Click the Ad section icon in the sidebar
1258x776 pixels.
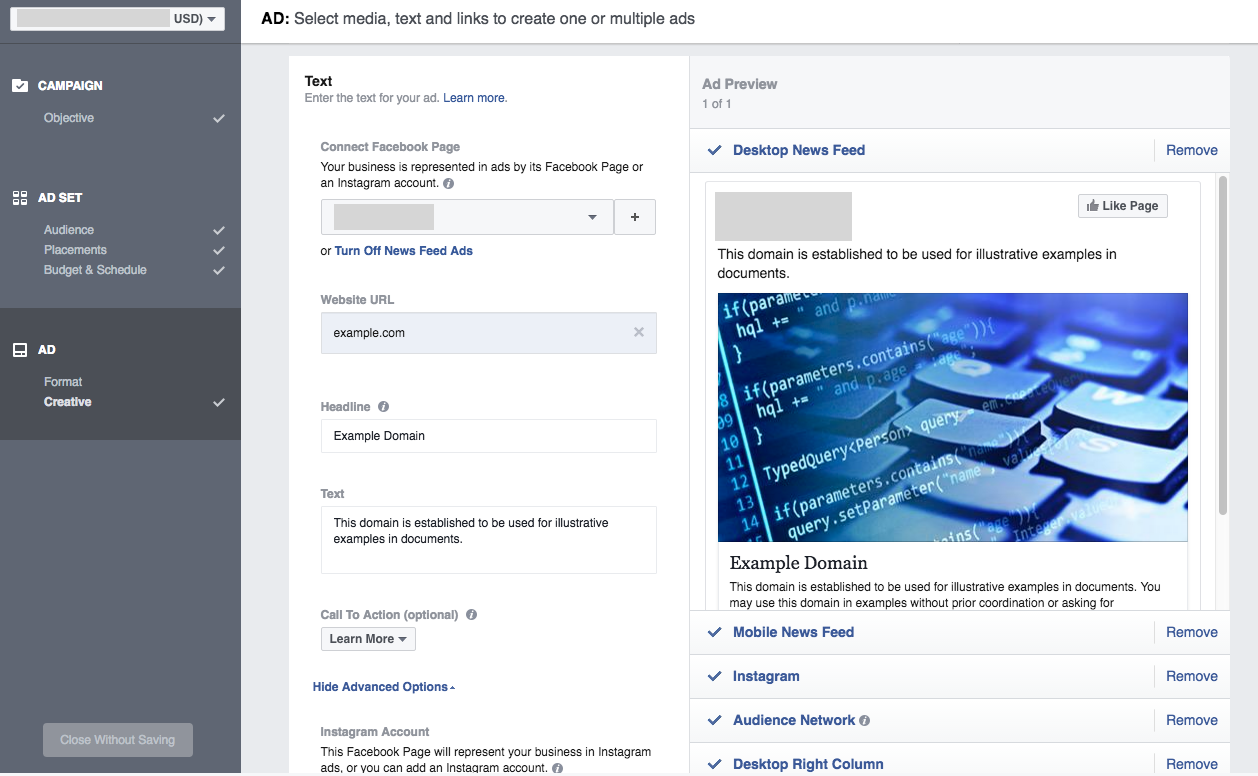(20, 349)
